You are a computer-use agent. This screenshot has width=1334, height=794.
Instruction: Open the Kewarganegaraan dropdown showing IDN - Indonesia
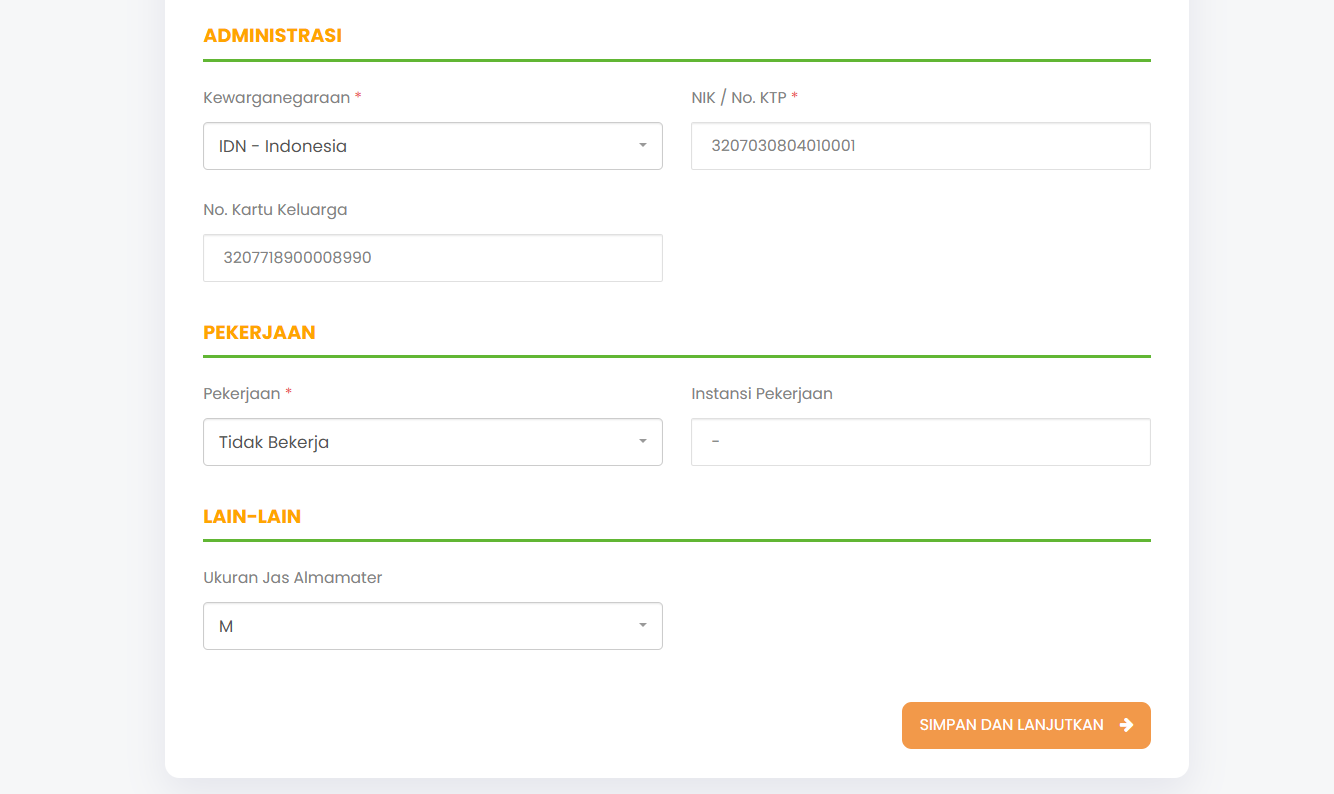pos(420,146)
